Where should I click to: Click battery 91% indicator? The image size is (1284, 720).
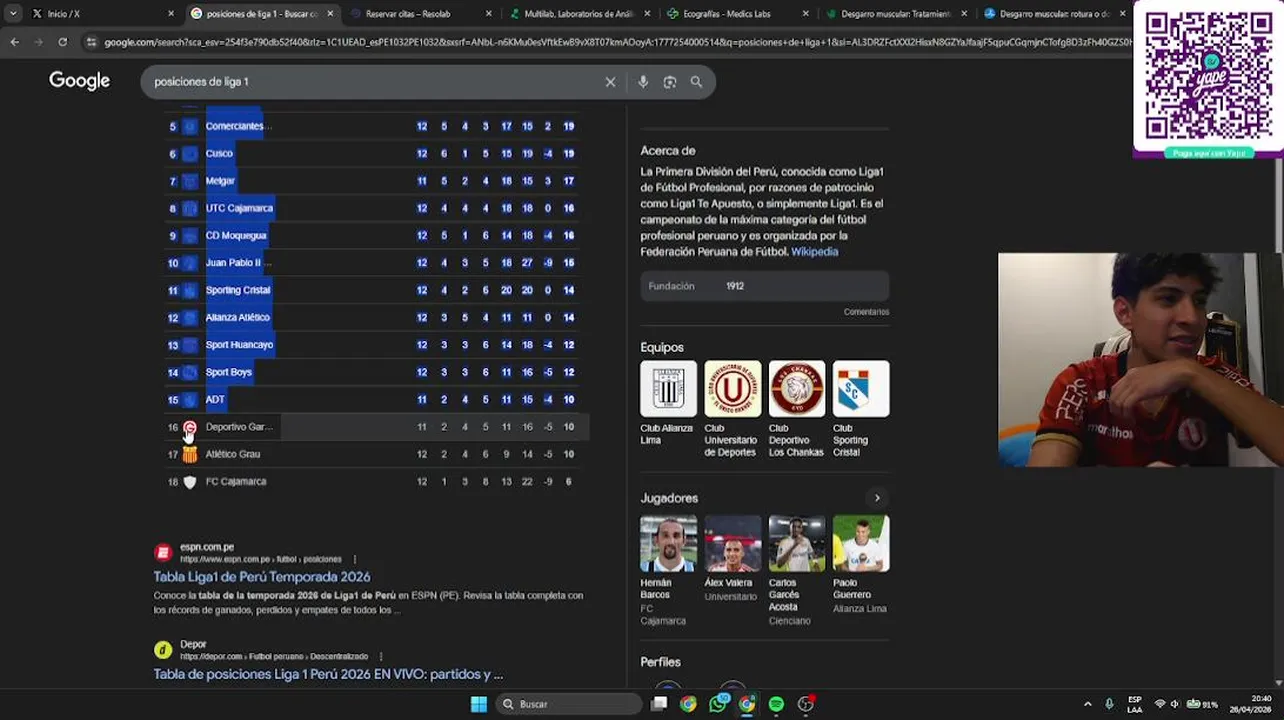coord(1202,704)
